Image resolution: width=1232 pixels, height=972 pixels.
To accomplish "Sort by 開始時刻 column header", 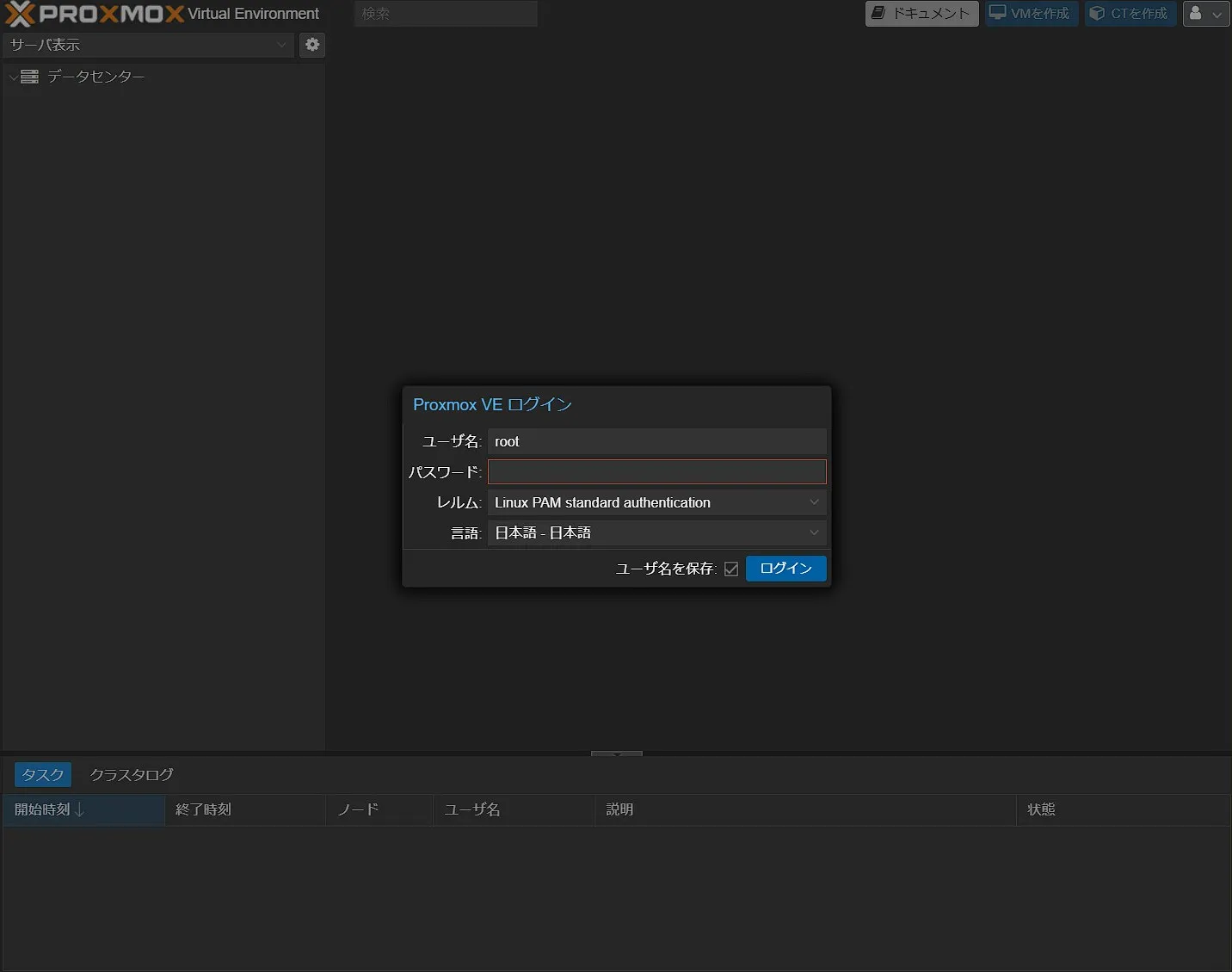I will coord(83,809).
